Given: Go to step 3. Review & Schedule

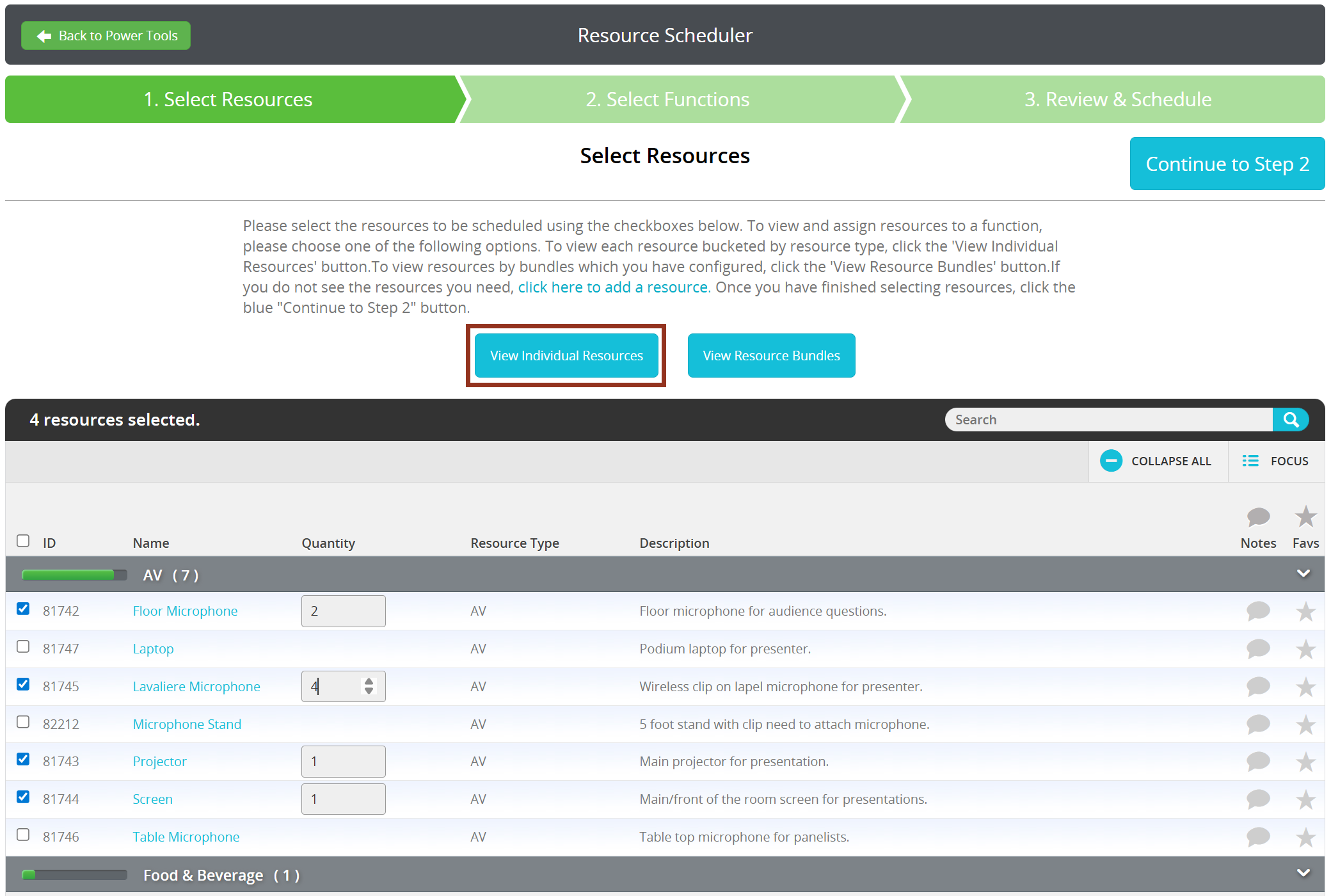Looking at the screenshot, I should pyautogui.click(x=1117, y=99).
